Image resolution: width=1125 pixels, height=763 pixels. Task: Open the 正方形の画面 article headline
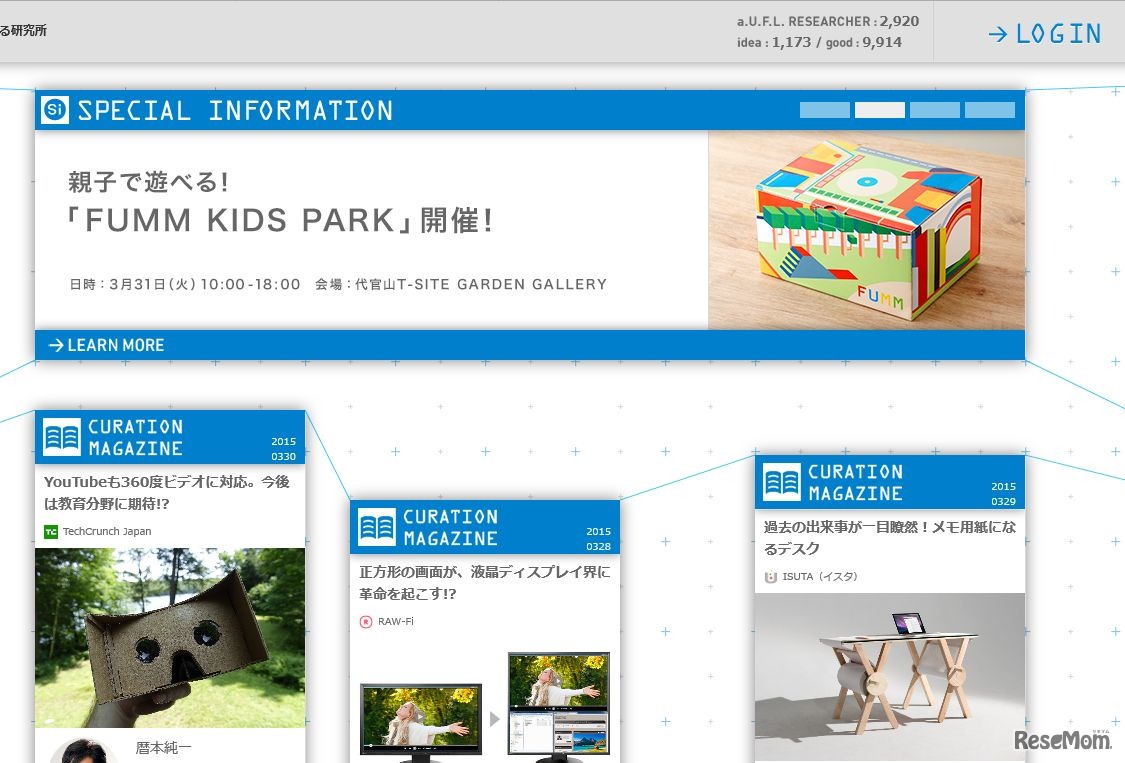(484, 583)
